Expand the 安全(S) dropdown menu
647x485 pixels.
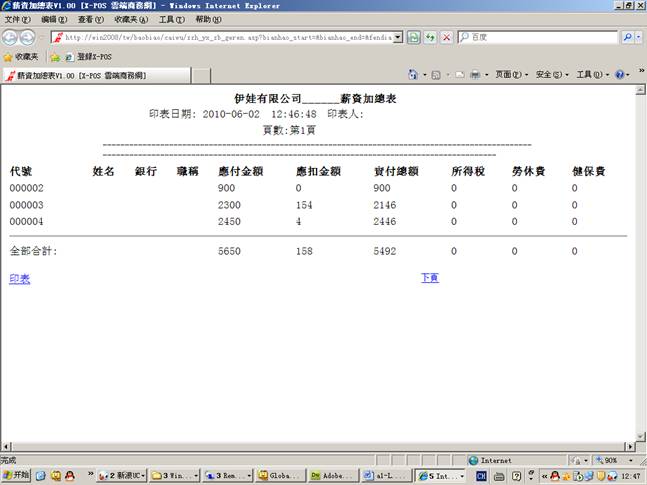click(550, 75)
